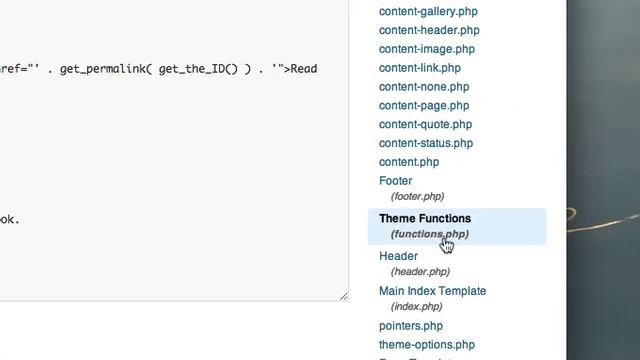Open the Footer template link
Screen dimensions: 640x360
click(x=396, y=181)
